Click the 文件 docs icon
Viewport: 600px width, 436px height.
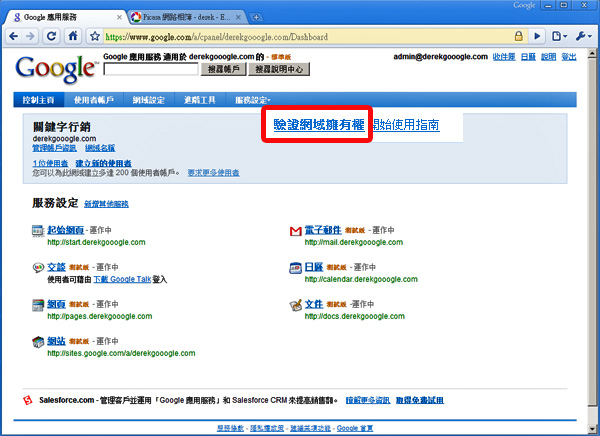tap(295, 305)
